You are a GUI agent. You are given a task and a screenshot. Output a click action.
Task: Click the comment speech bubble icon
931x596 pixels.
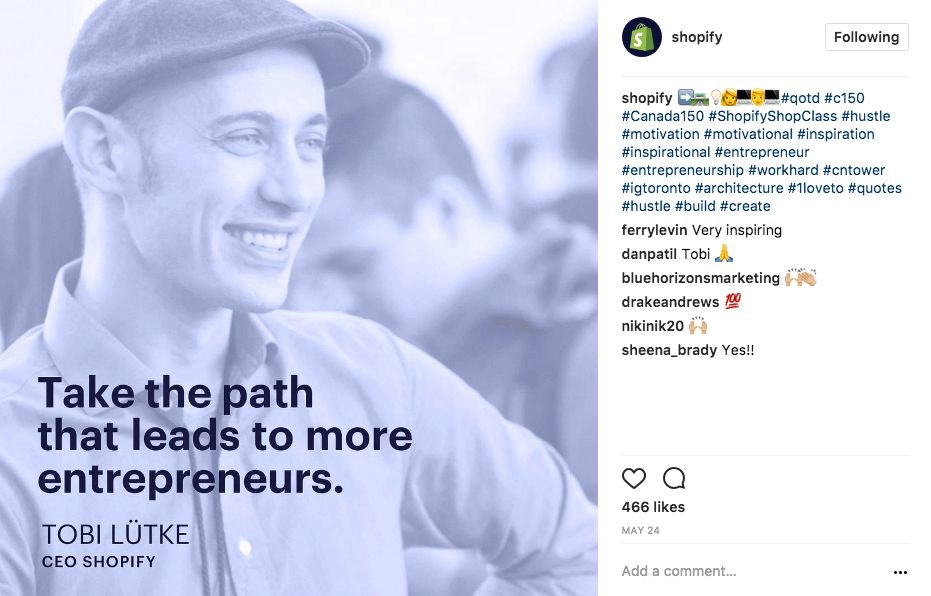click(x=674, y=478)
